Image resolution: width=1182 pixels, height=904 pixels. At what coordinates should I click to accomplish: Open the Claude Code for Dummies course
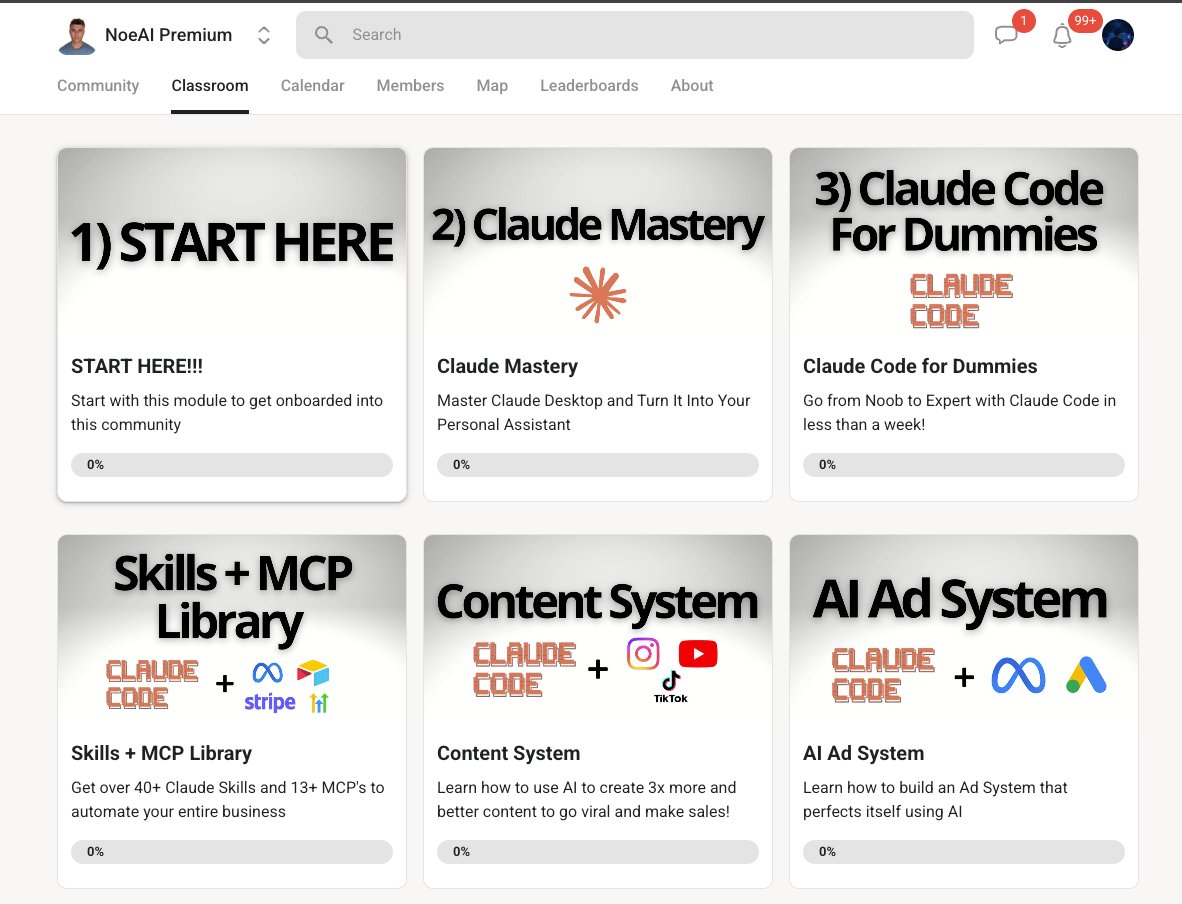click(963, 324)
